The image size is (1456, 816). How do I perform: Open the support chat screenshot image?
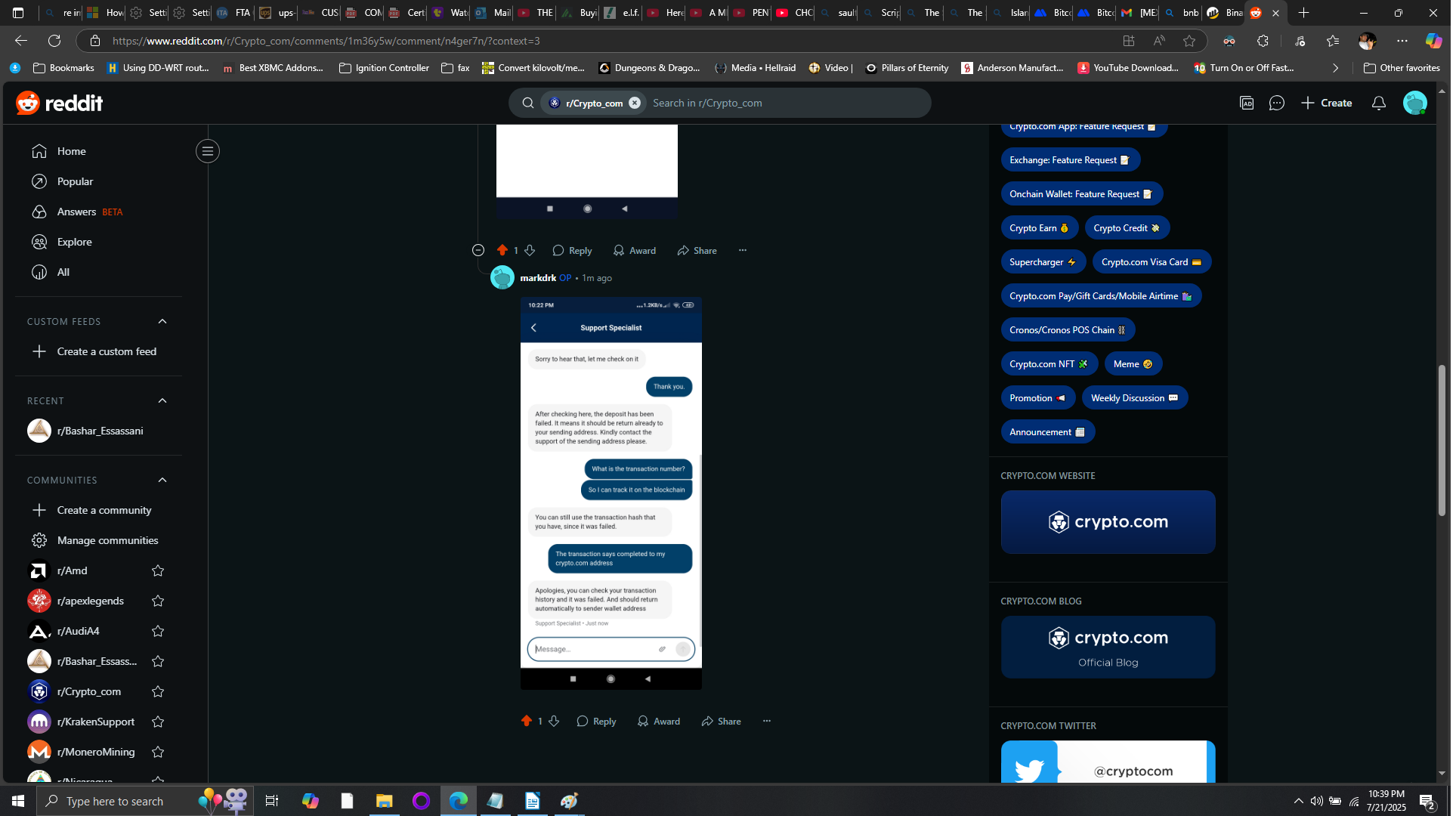[x=613, y=495]
